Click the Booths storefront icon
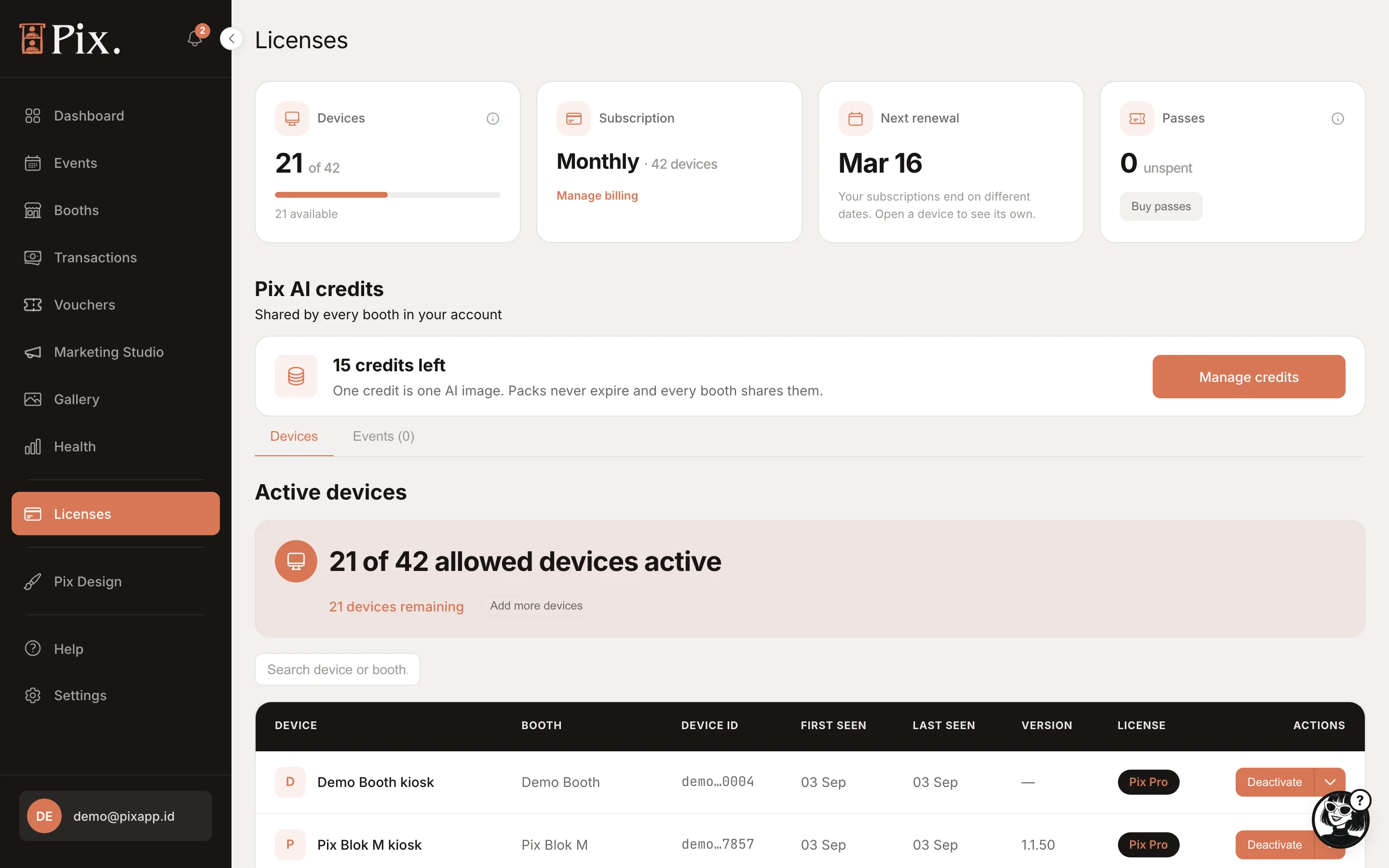Screen dimensions: 1389x868 33,210
